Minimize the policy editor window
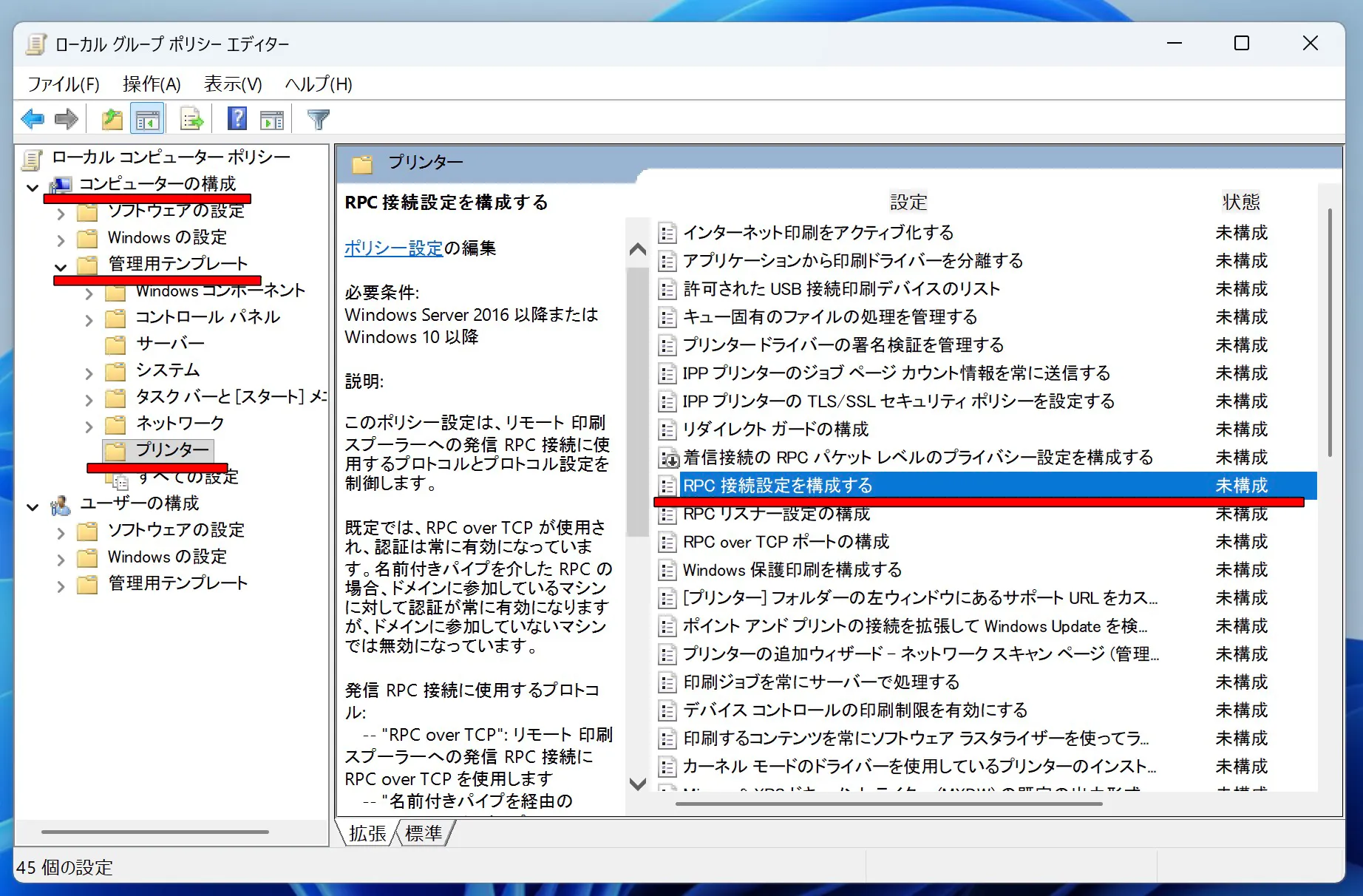Image resolution: width=1363 pixels, height=896 pixels. (x=1175, y=44)
